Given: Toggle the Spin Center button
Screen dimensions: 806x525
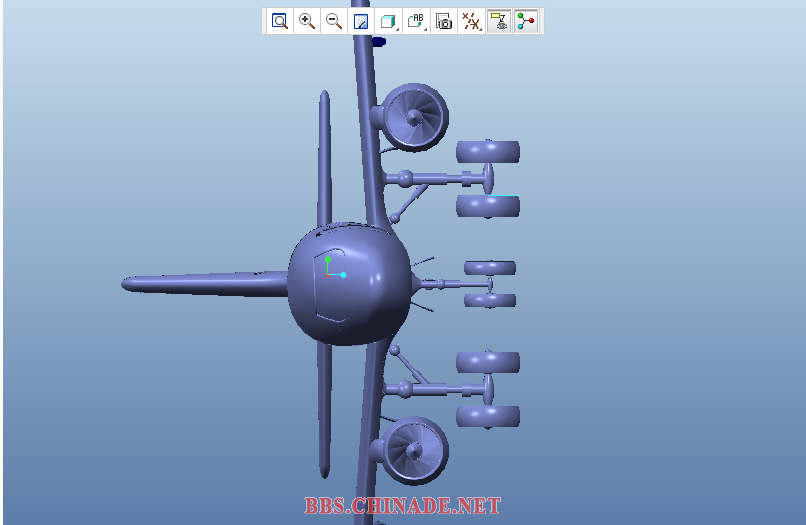Looking at the screenshot, I should click(526, 22).
